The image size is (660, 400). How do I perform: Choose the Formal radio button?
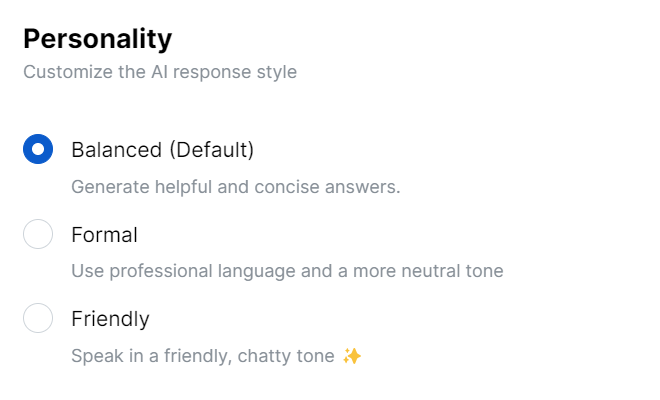(38, 234)
